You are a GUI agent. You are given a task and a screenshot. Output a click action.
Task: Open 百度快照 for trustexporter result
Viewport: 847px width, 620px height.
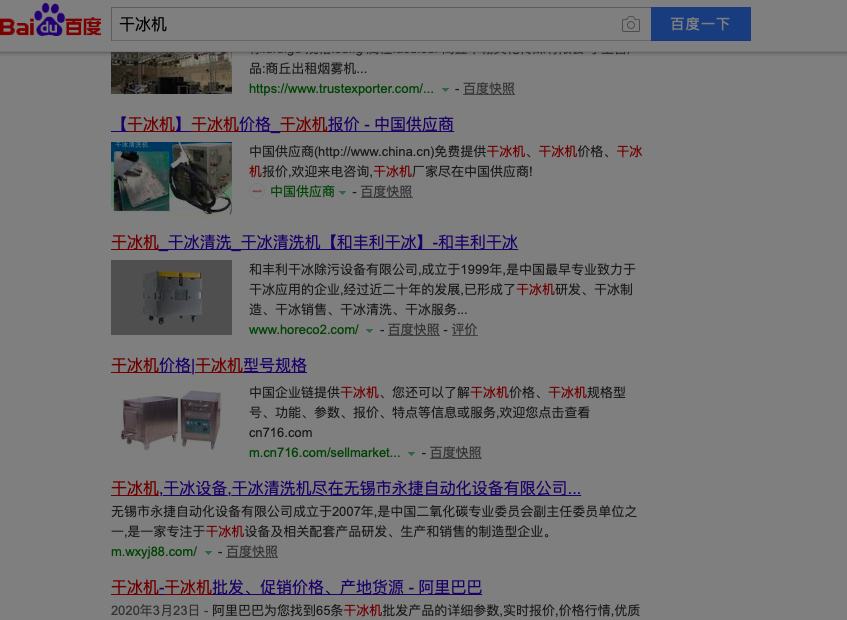(x=489, y=89)
